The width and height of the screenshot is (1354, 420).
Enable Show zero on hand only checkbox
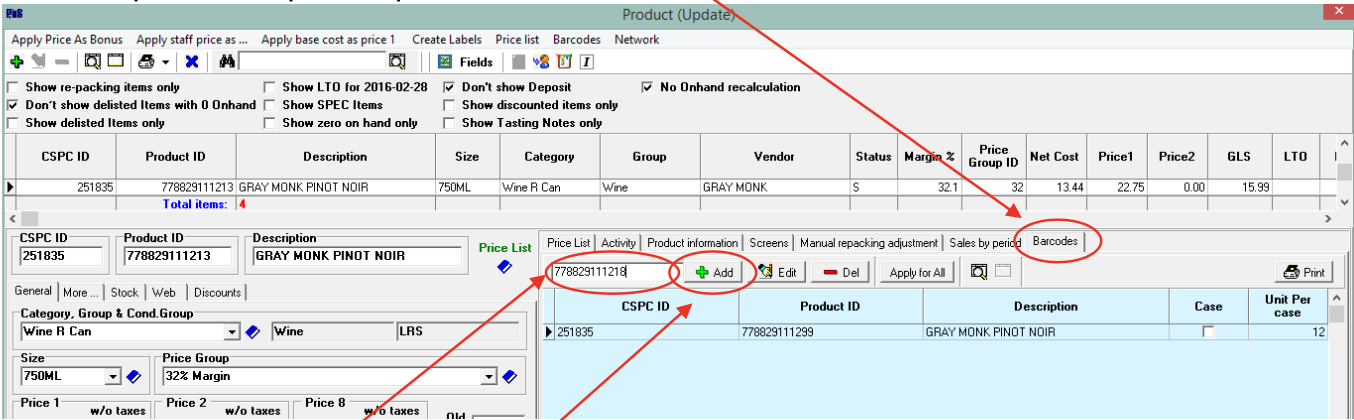point(270,122)
